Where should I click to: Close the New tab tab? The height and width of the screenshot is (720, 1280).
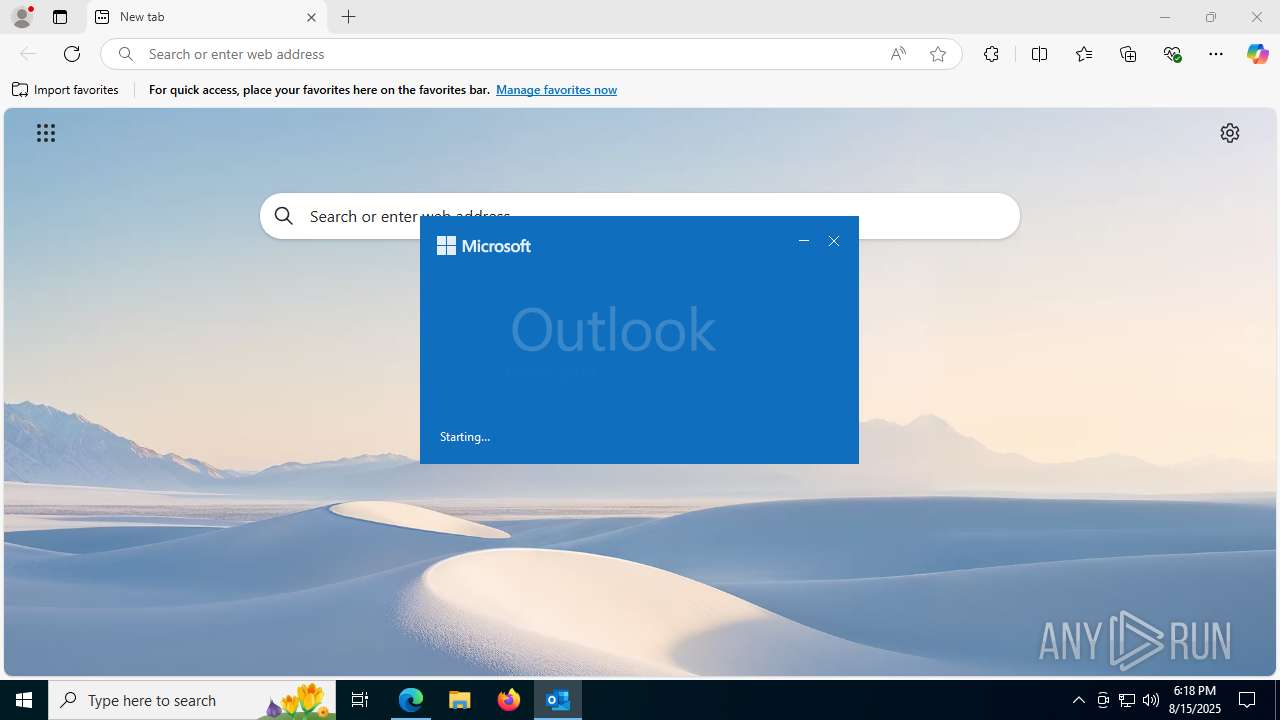coord(311,17)
